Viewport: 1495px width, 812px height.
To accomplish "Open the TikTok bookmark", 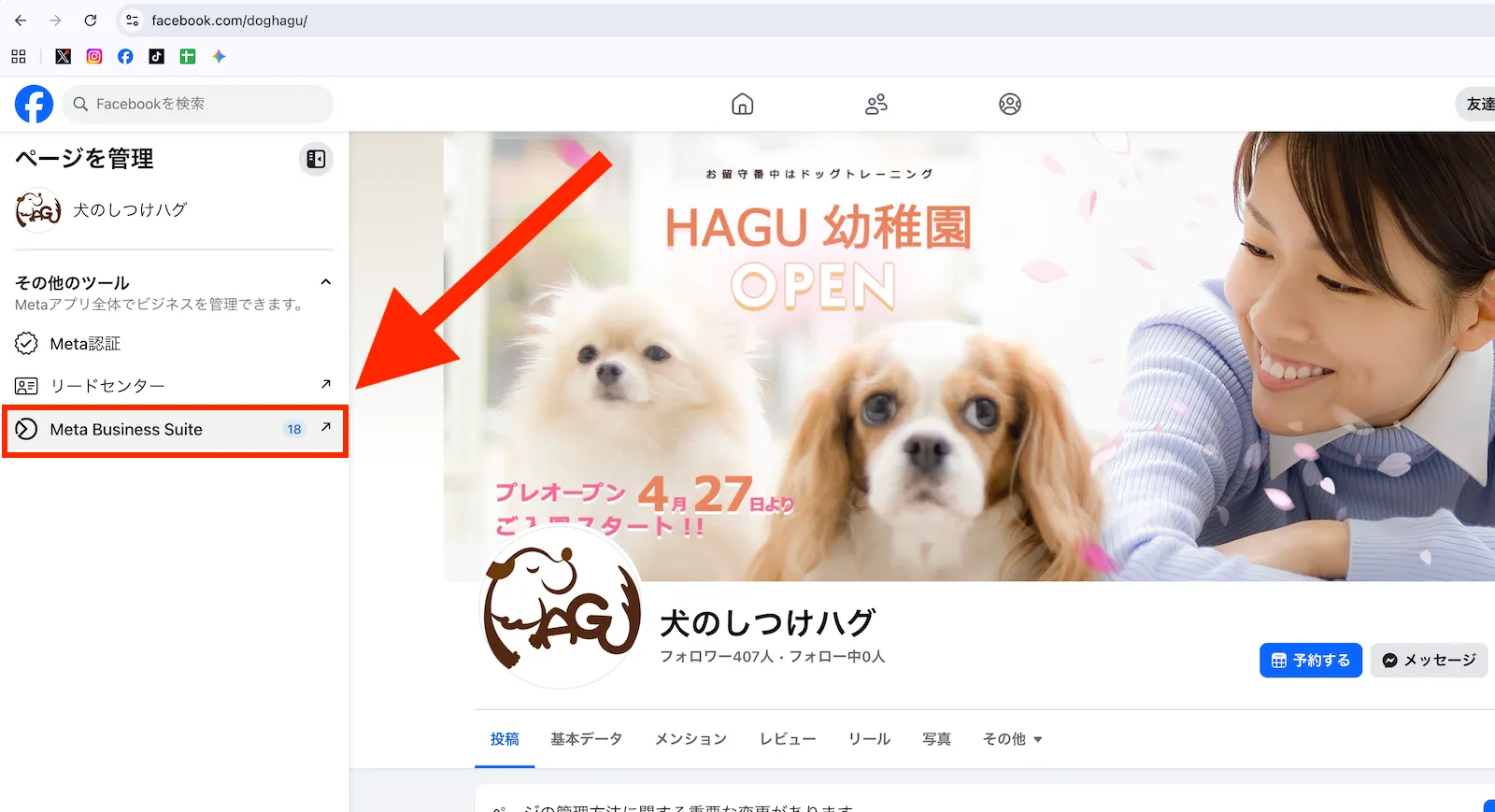I will (157, 56).
